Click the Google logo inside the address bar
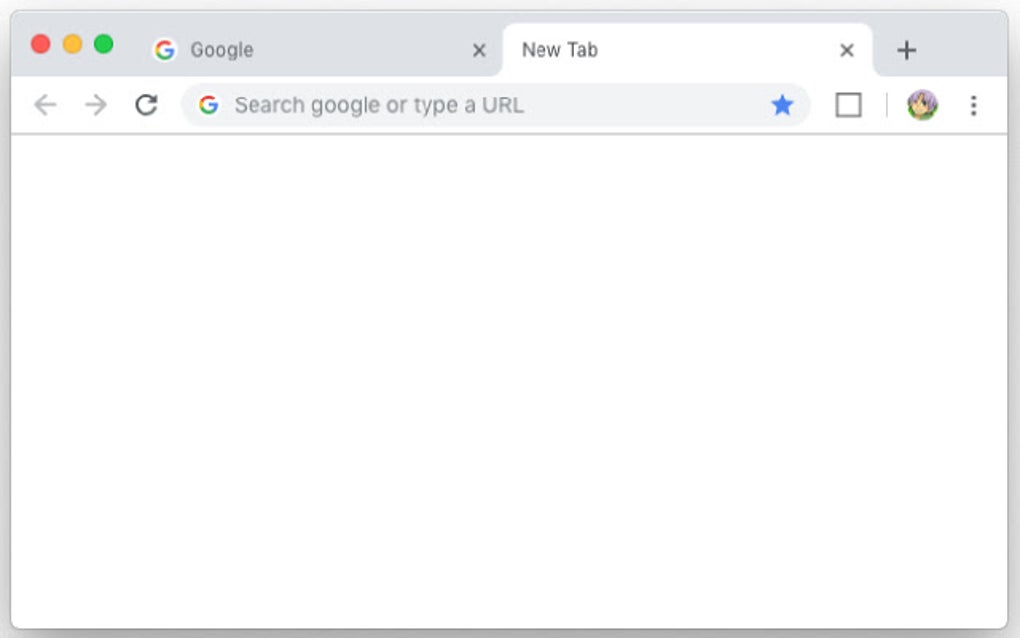The image size is (1020, 638). 208,105
